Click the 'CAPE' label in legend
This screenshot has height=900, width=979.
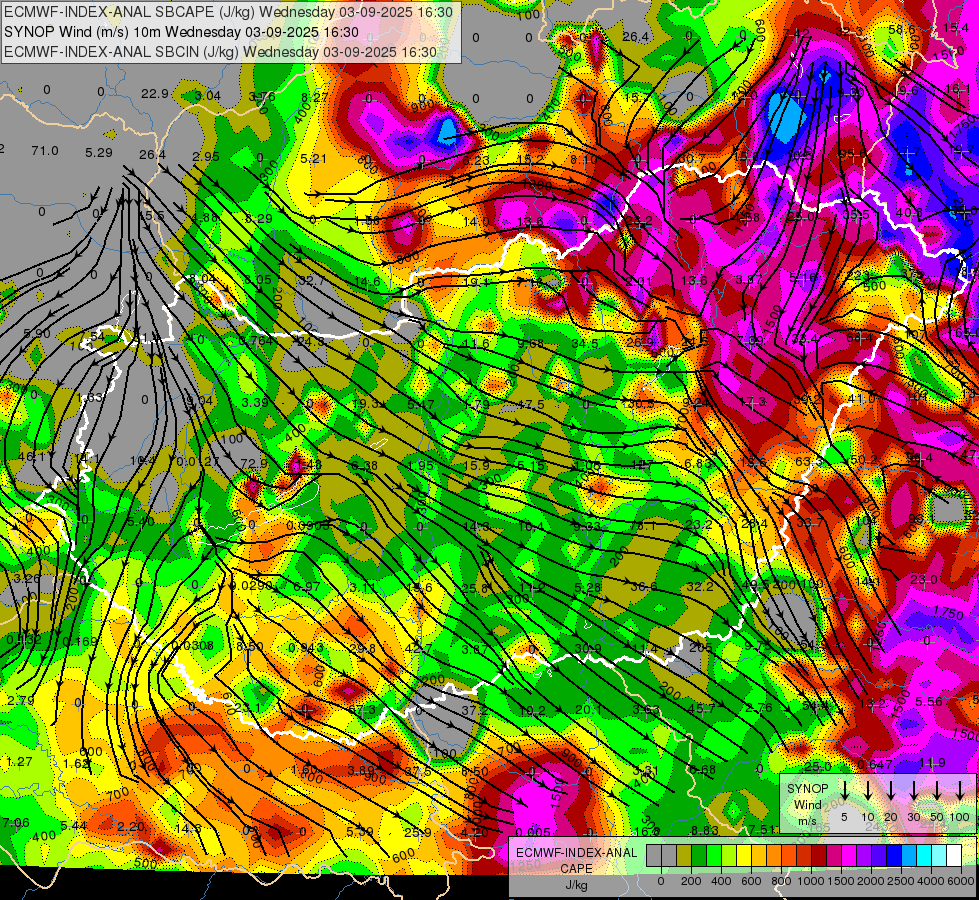[576, 869]
